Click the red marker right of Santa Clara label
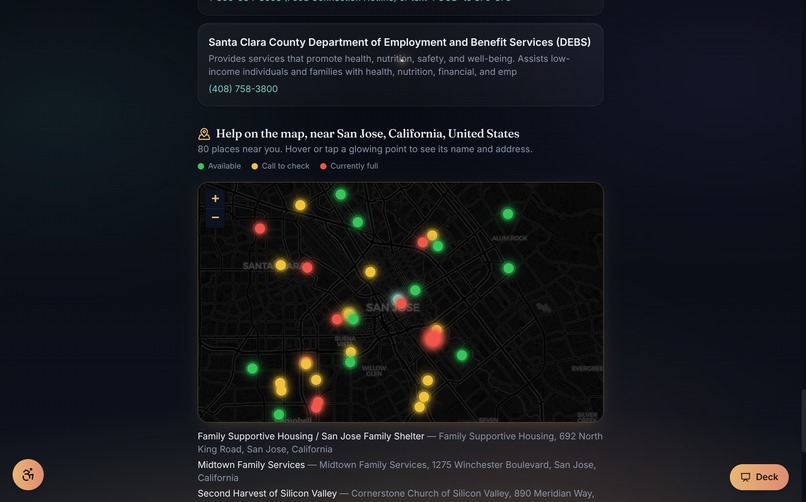 [307, 267]
